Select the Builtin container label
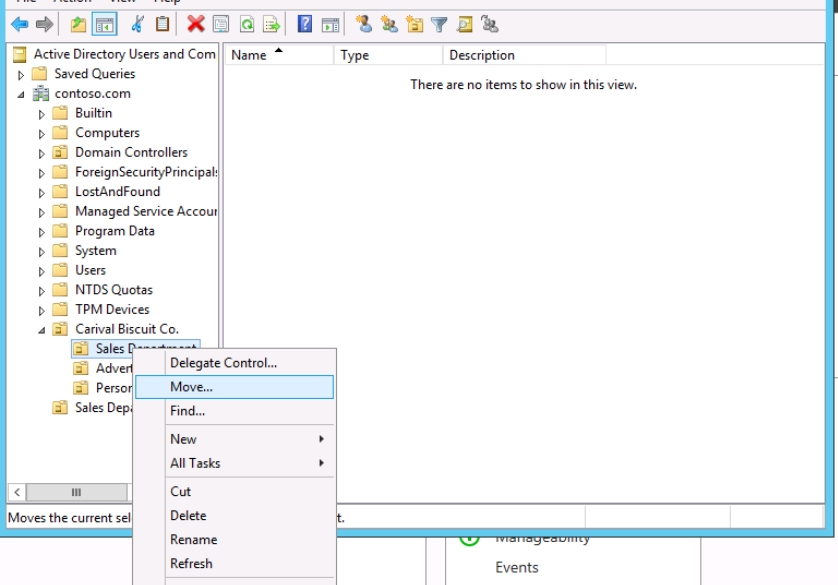Image resolution: width=838 pixels, height=585 pixels. [94, 113]
